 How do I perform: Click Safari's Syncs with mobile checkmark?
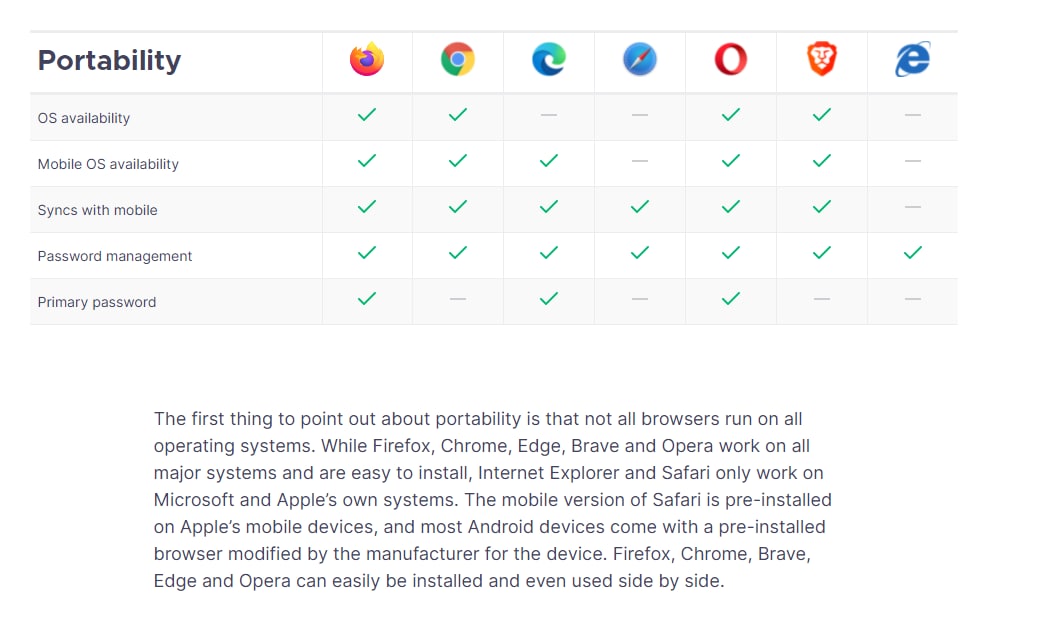[x=640, y=207]
